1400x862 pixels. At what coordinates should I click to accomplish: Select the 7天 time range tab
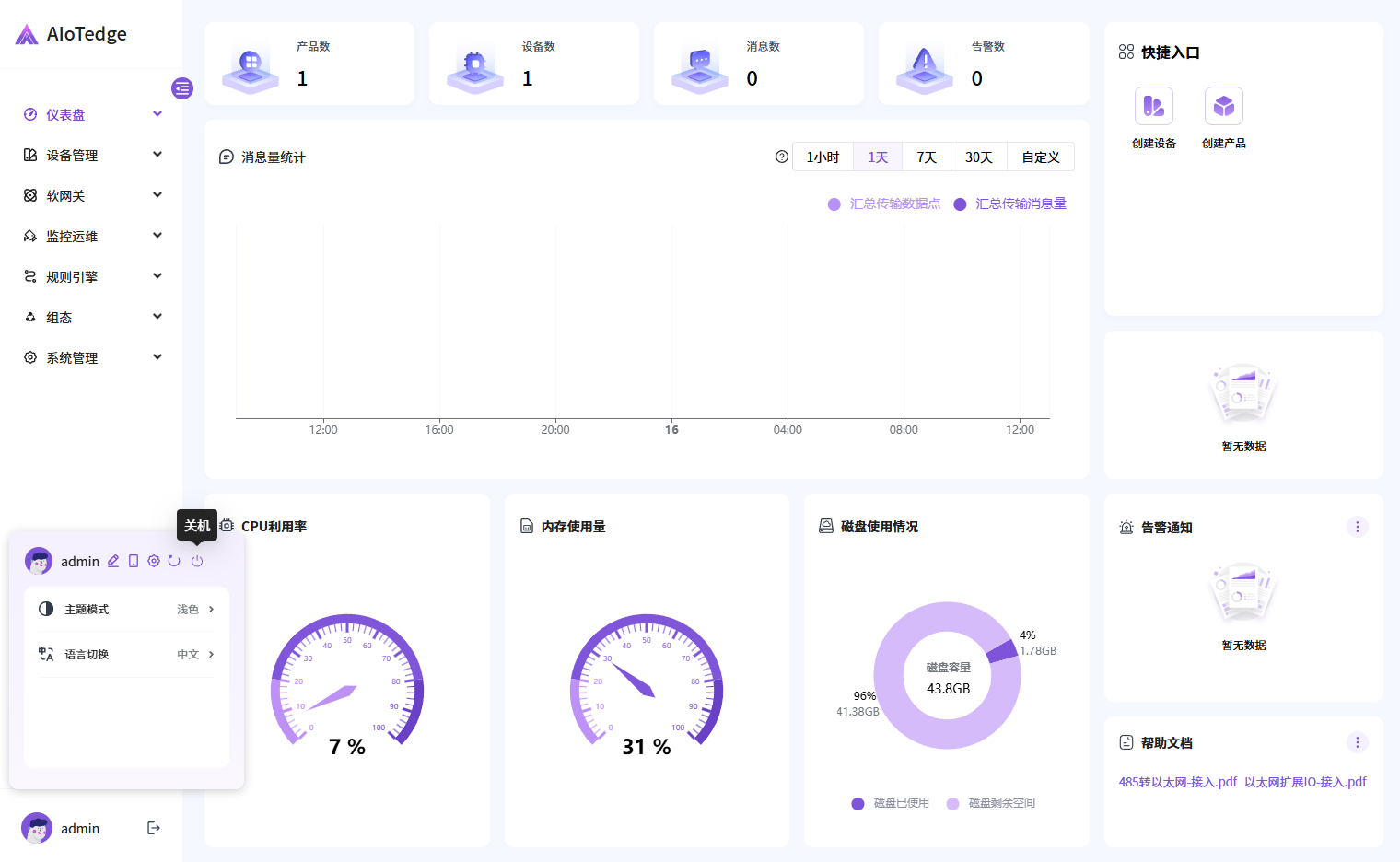point(927,157)
